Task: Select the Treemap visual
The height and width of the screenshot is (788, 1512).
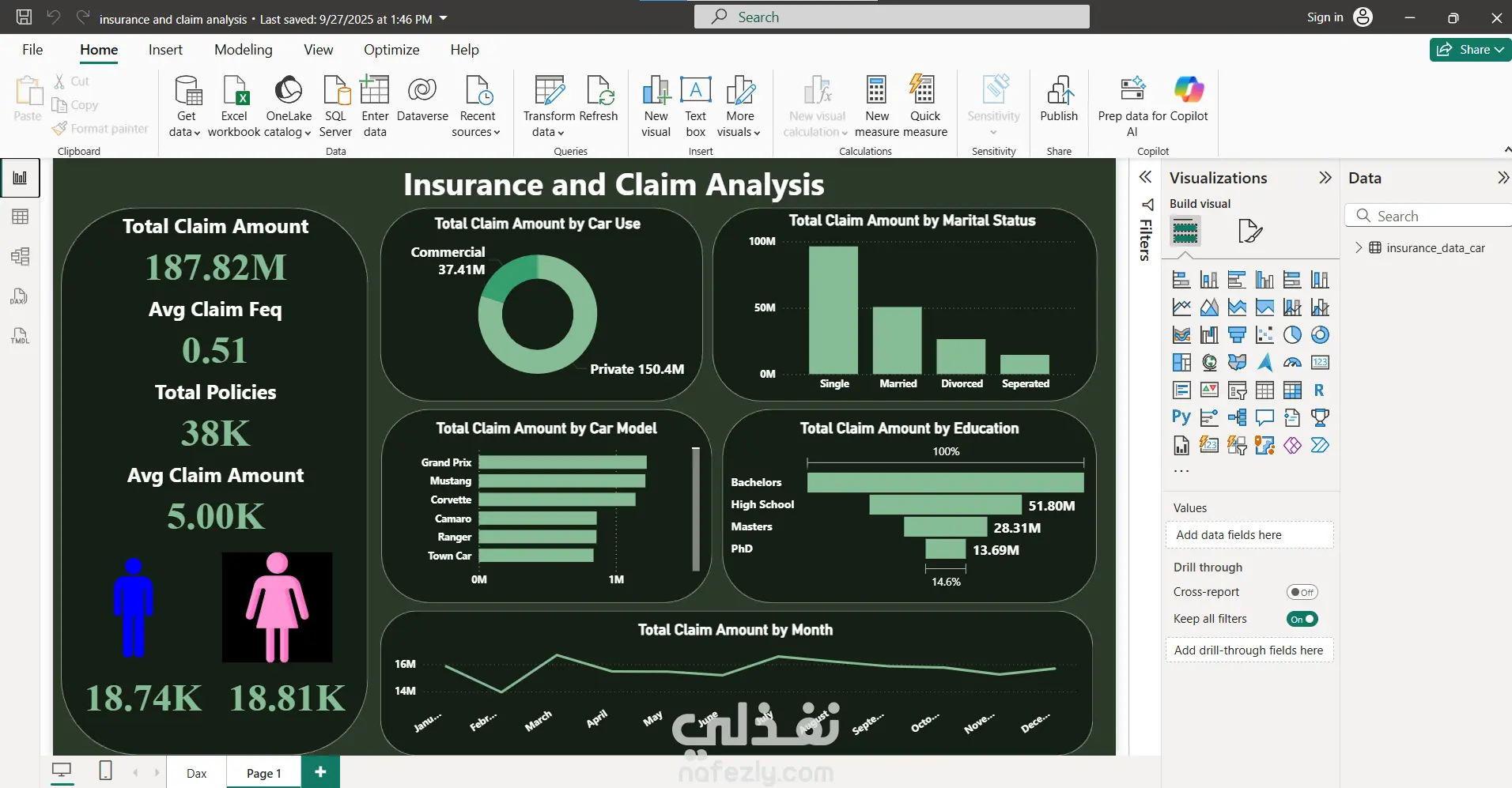Action: 1181,363
